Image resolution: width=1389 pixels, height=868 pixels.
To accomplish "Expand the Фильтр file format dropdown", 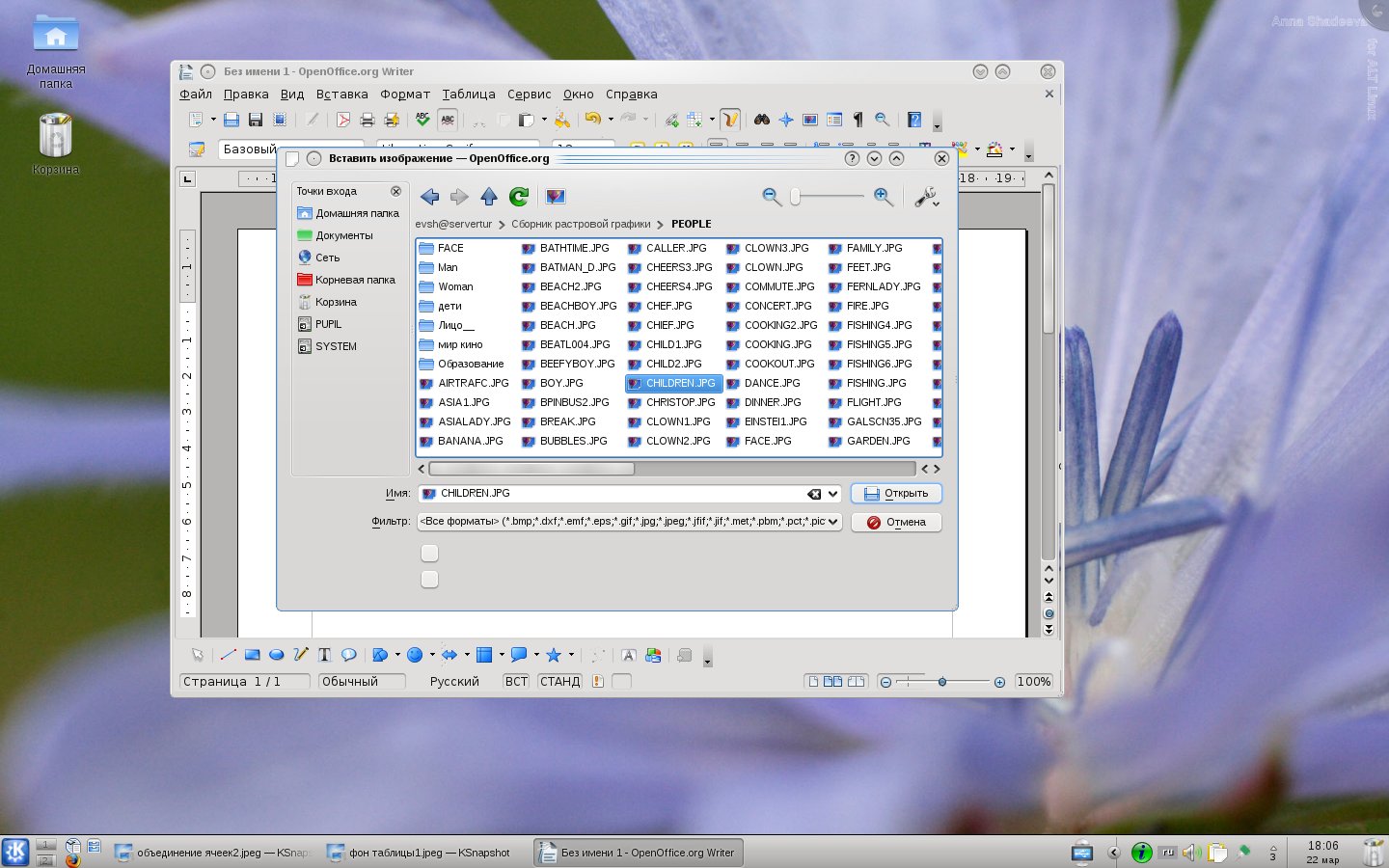I will point(833,522).
